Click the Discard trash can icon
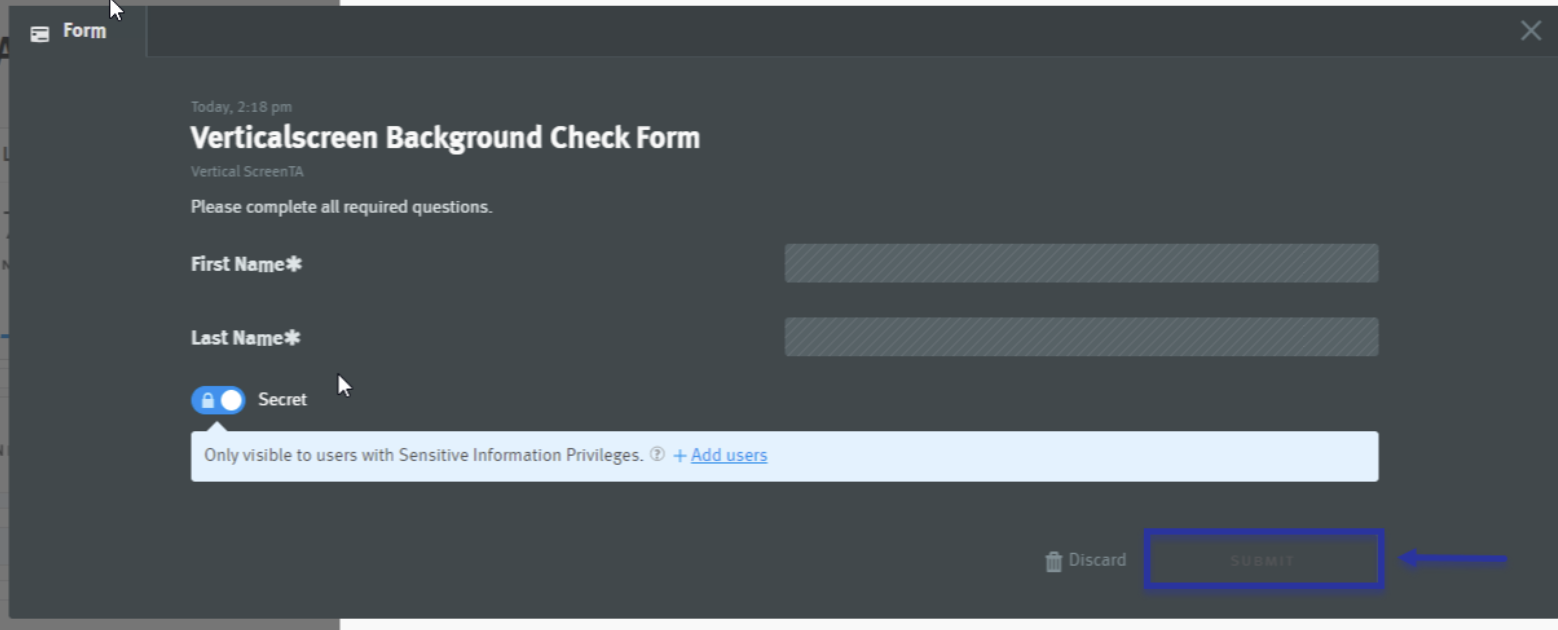The image size is (1558, 630). click(1053, 561)
